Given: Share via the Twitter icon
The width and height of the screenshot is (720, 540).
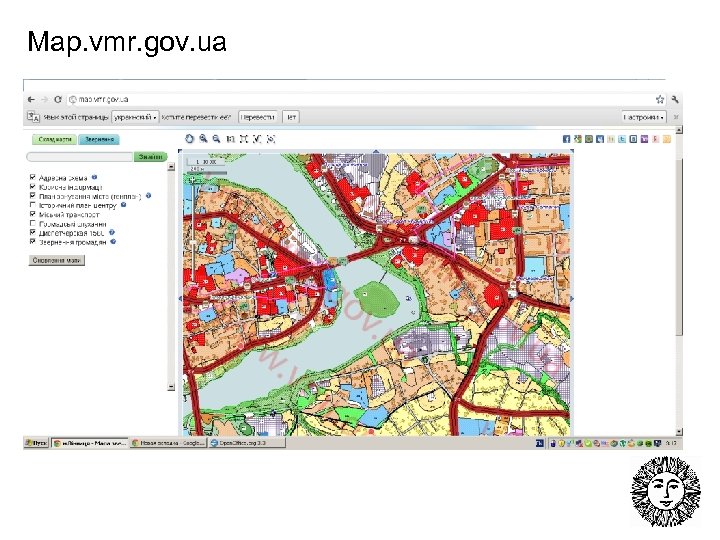Looking at the screenshot, I should (622, 139).
